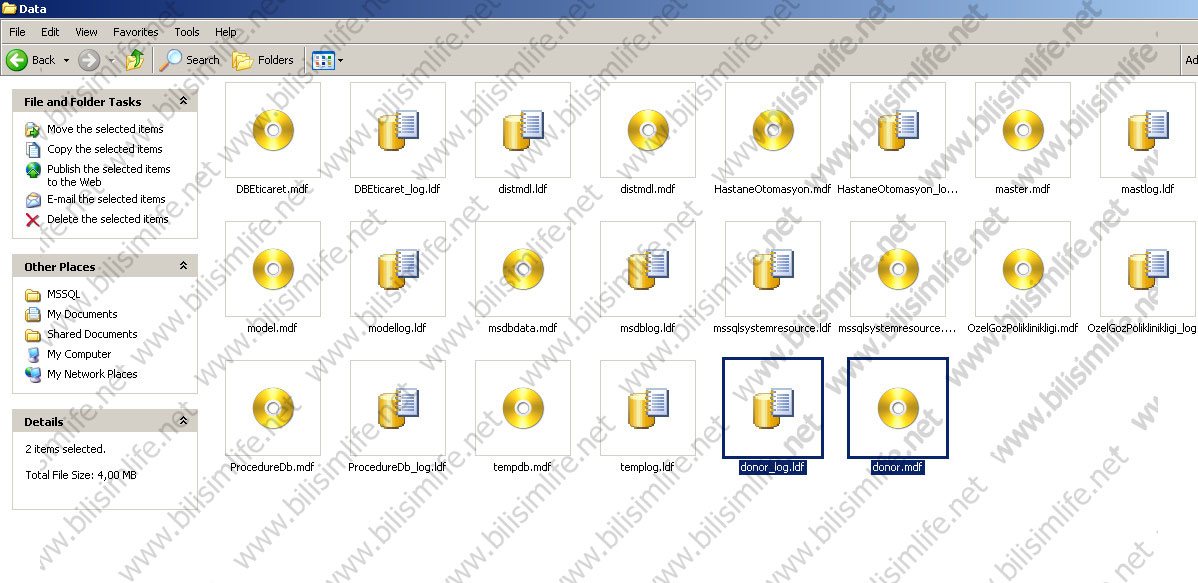The image size is (1198, 583).
Task: Select the model.mdf file thumbnail
Action: 273,269
